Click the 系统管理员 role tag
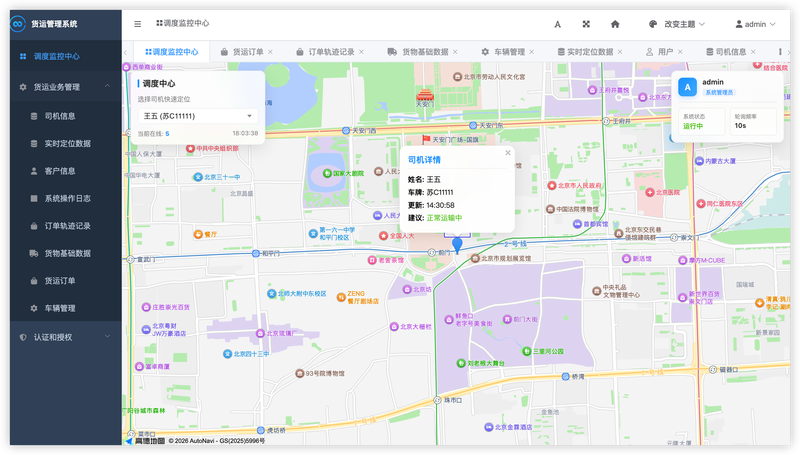This screenshot has height=455, width=800. (x=719, y=92)
